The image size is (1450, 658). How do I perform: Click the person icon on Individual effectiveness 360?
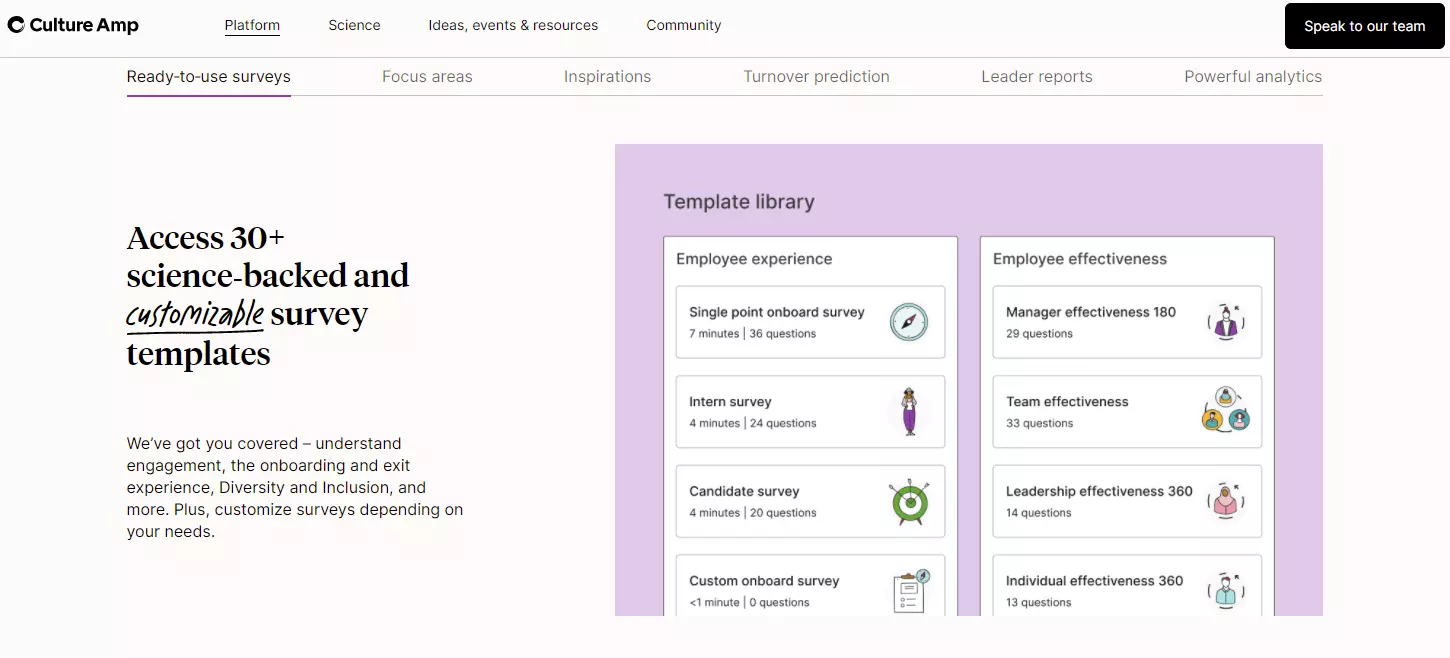1225,590
